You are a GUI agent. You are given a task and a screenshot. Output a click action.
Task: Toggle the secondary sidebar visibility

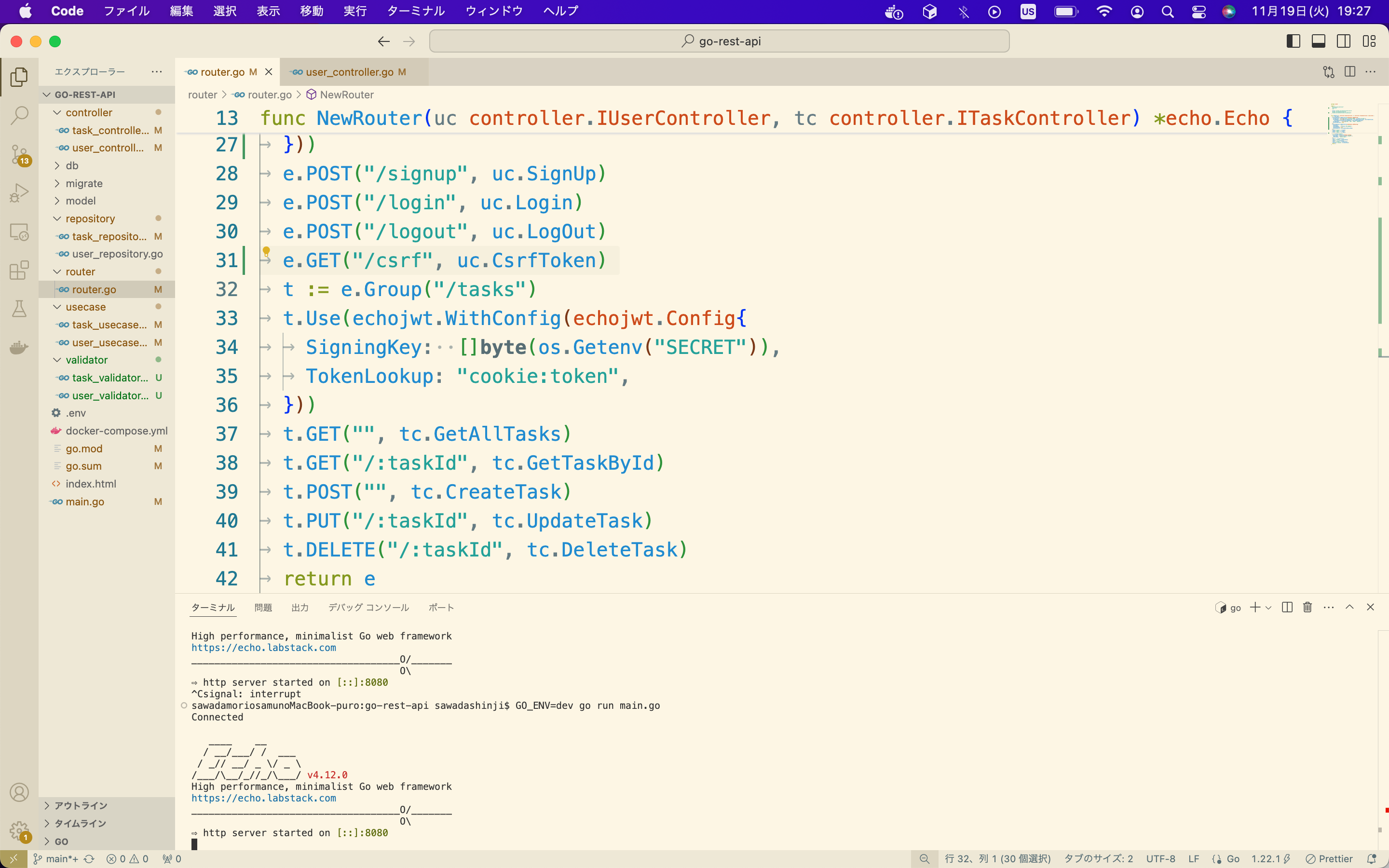[x=1344, y=41]
